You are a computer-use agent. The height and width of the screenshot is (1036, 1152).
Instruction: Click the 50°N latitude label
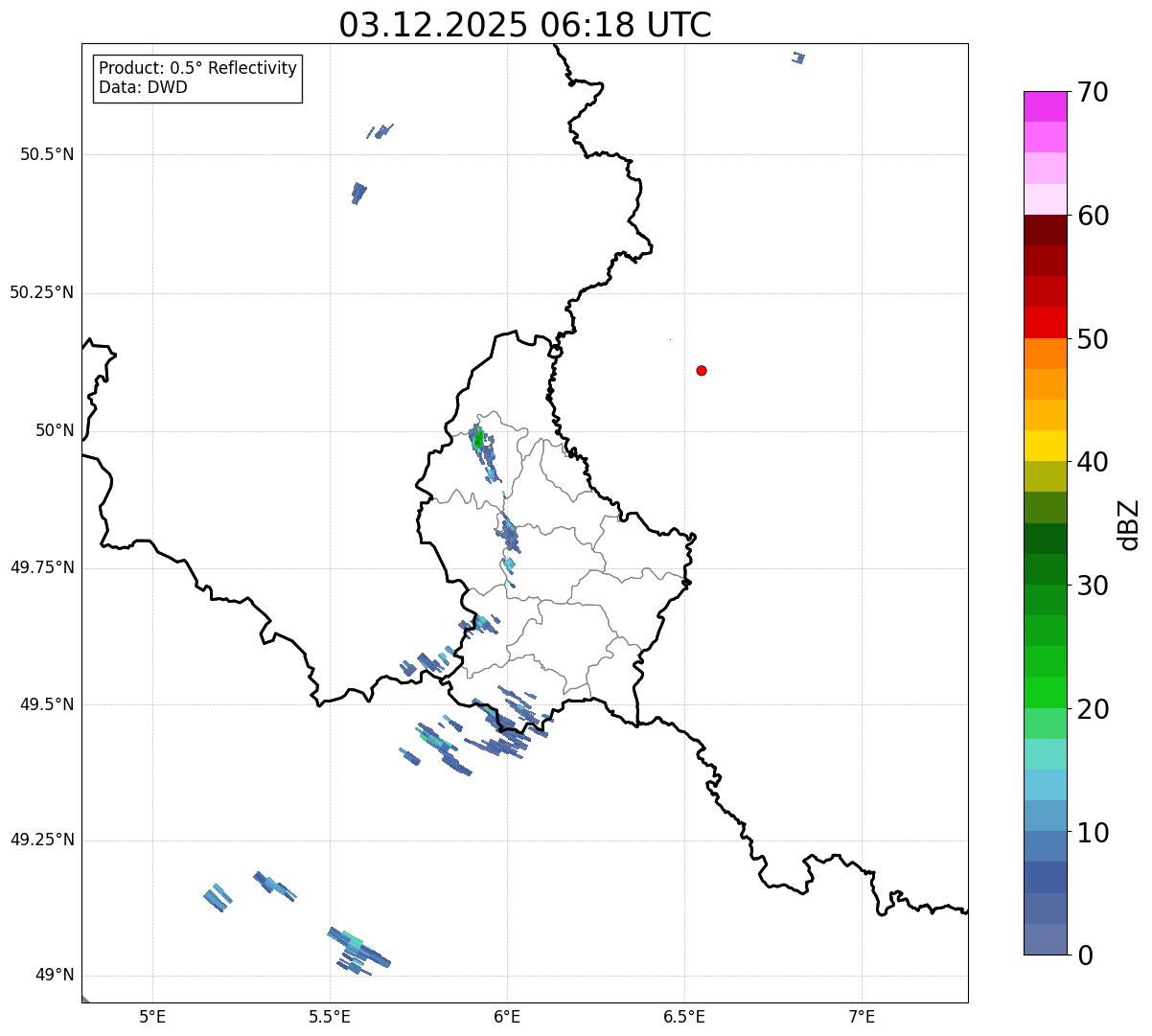[54, 430]
